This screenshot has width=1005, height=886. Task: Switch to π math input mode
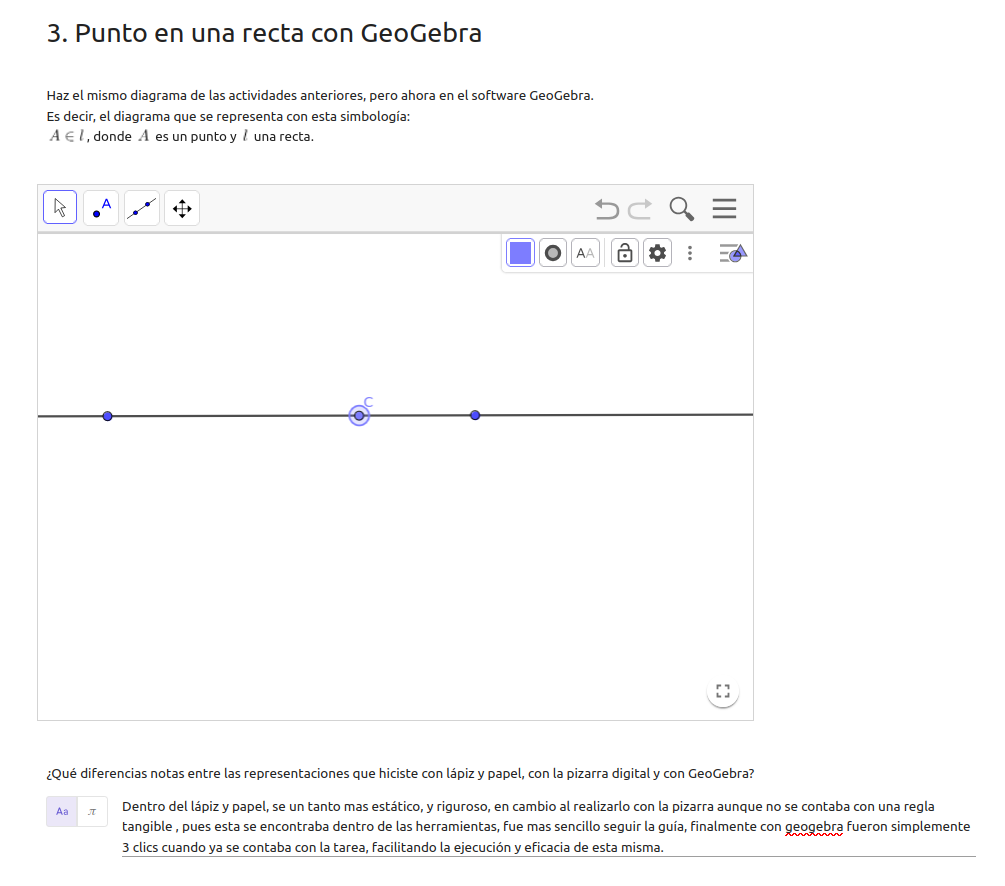pyautogui.click(x=92, y=811)
